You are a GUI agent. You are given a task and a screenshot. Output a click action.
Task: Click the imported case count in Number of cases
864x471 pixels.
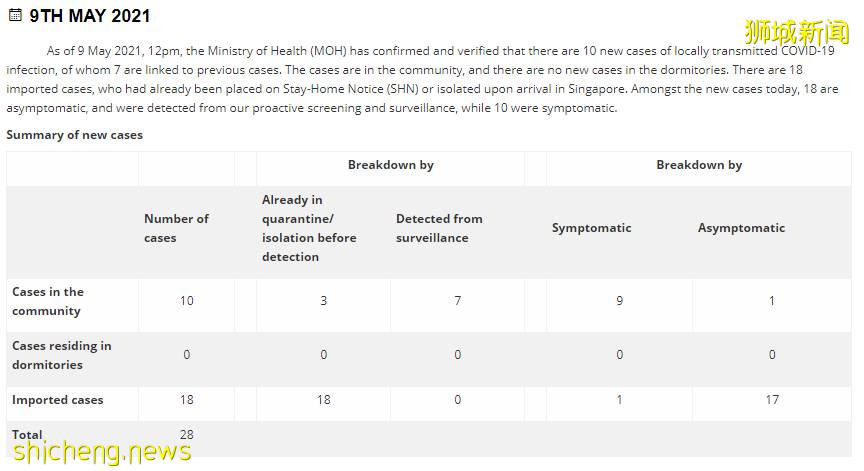point(186,400)
